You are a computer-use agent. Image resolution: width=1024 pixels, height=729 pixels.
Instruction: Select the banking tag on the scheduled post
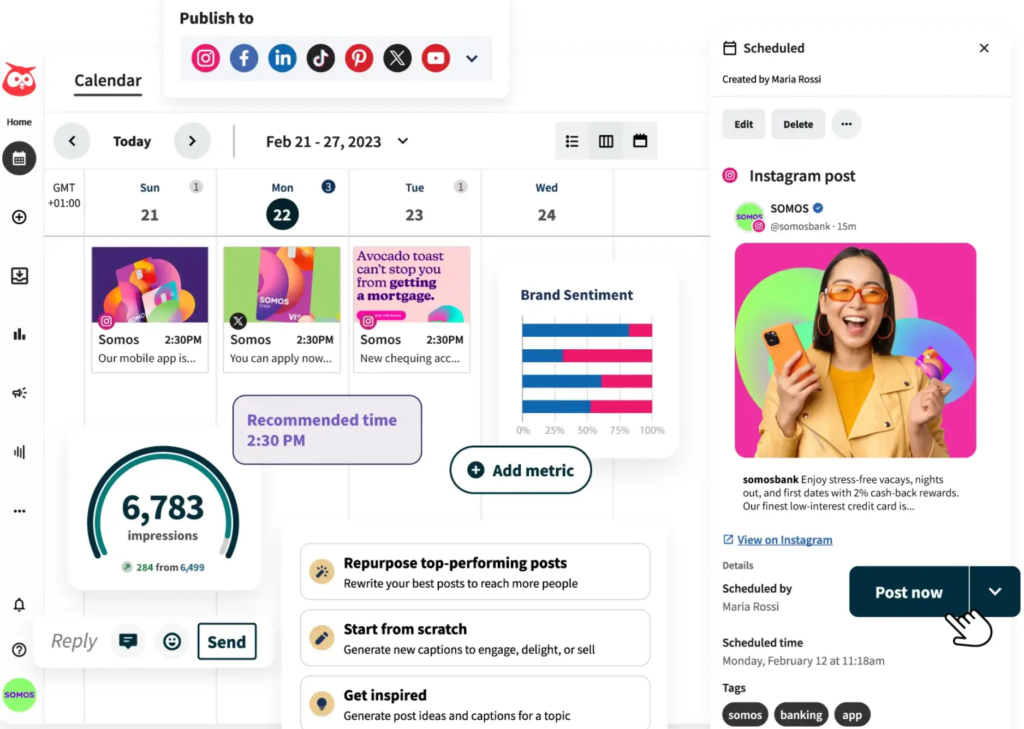[x=801, y=715]
